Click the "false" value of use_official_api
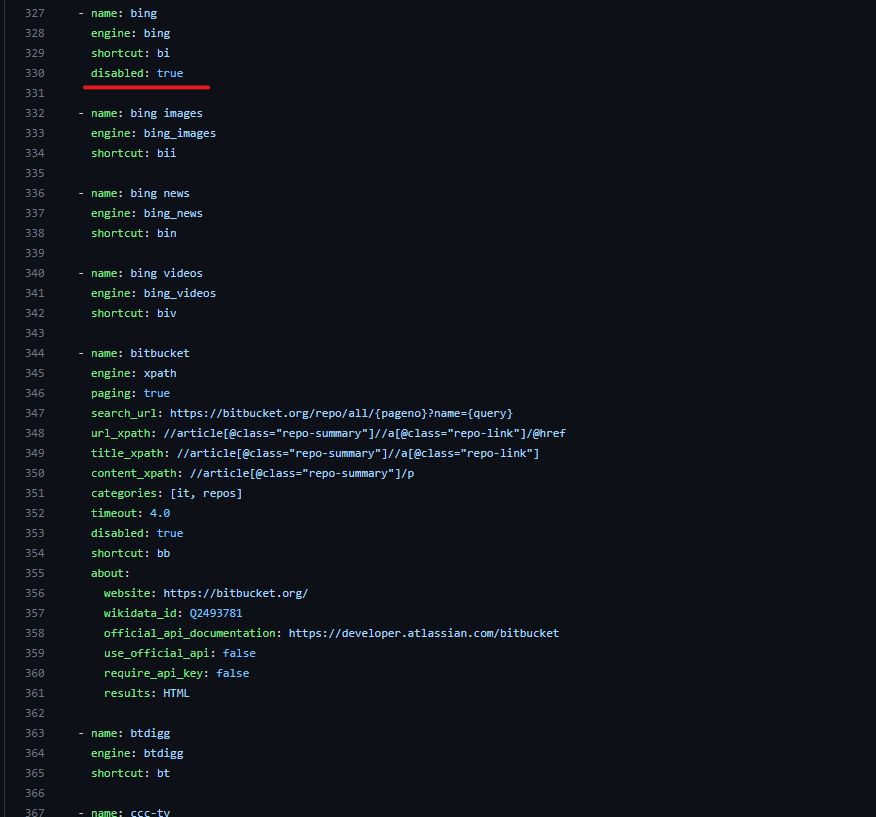Screen dimensions: 876x817 coord(239,653)
